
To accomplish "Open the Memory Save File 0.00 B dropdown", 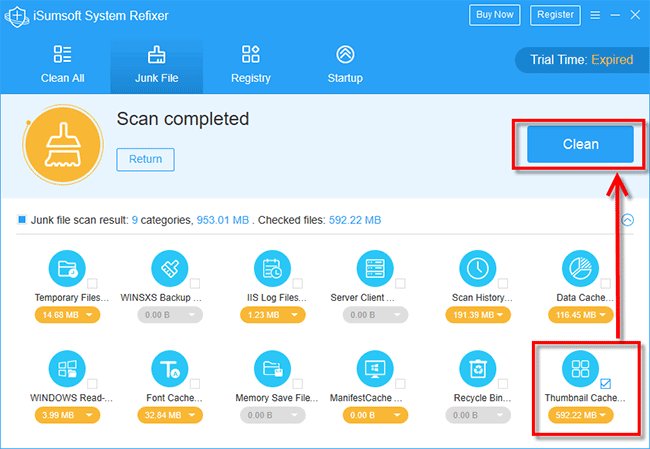I will (x=273, y=415).
